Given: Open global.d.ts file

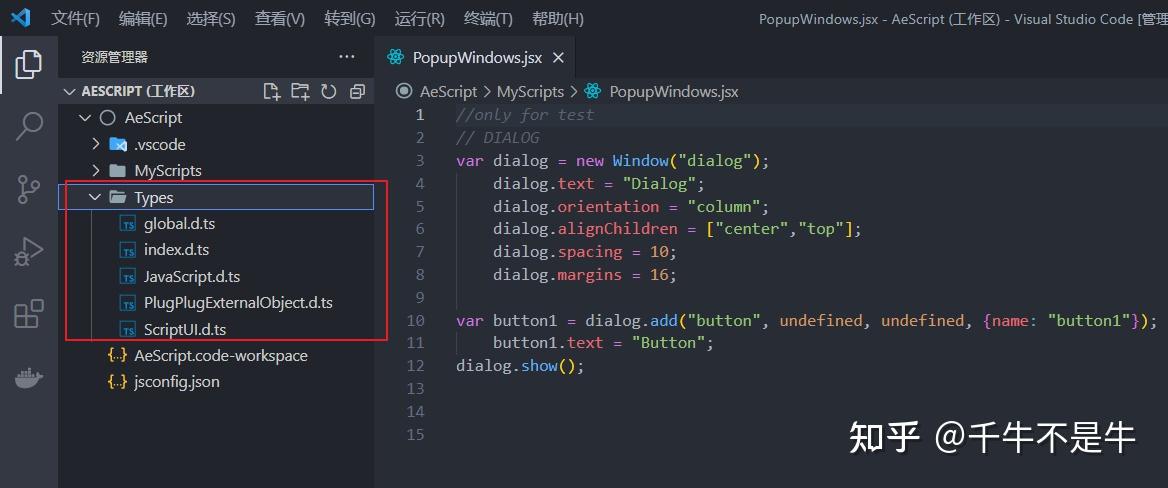Looking at the screenshot, I should point(180,224).
